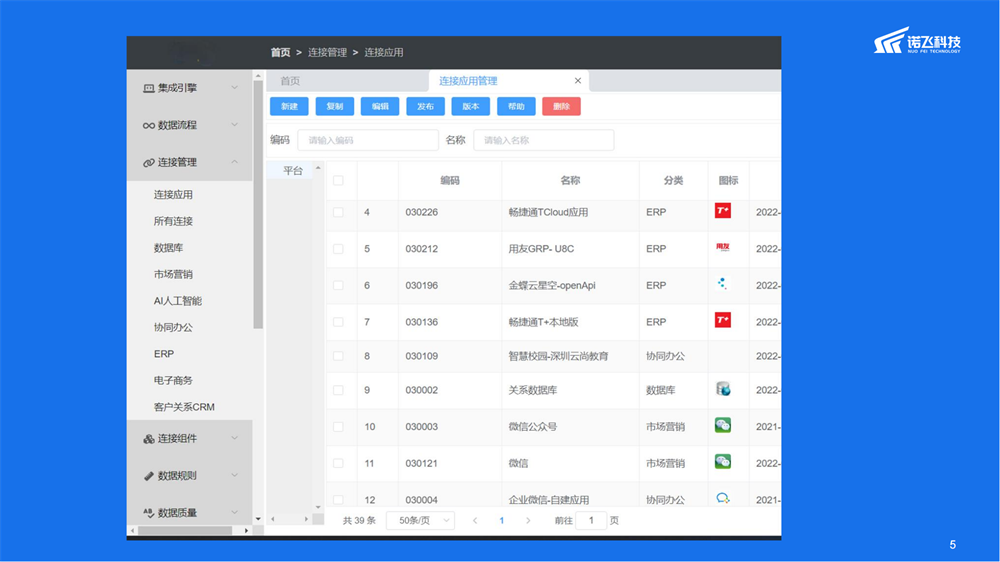Click the WeChat icon in the 微信 row
This screenshot has width=1000, height=562.
click(723, 461)
